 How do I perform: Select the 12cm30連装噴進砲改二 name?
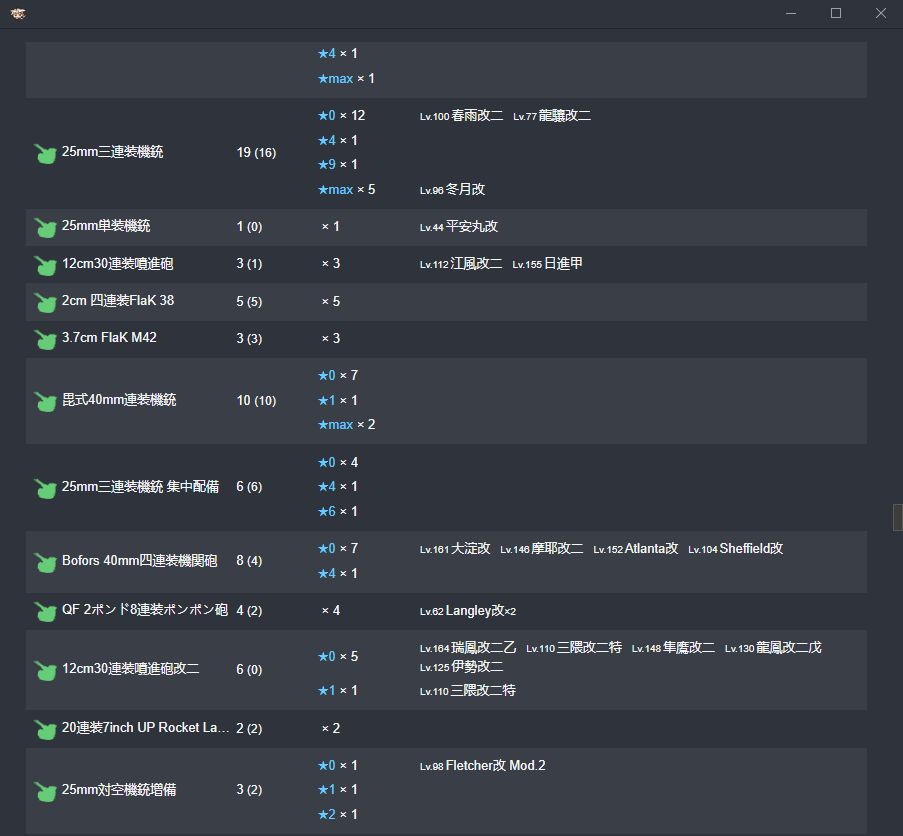(x=131, y=668)
